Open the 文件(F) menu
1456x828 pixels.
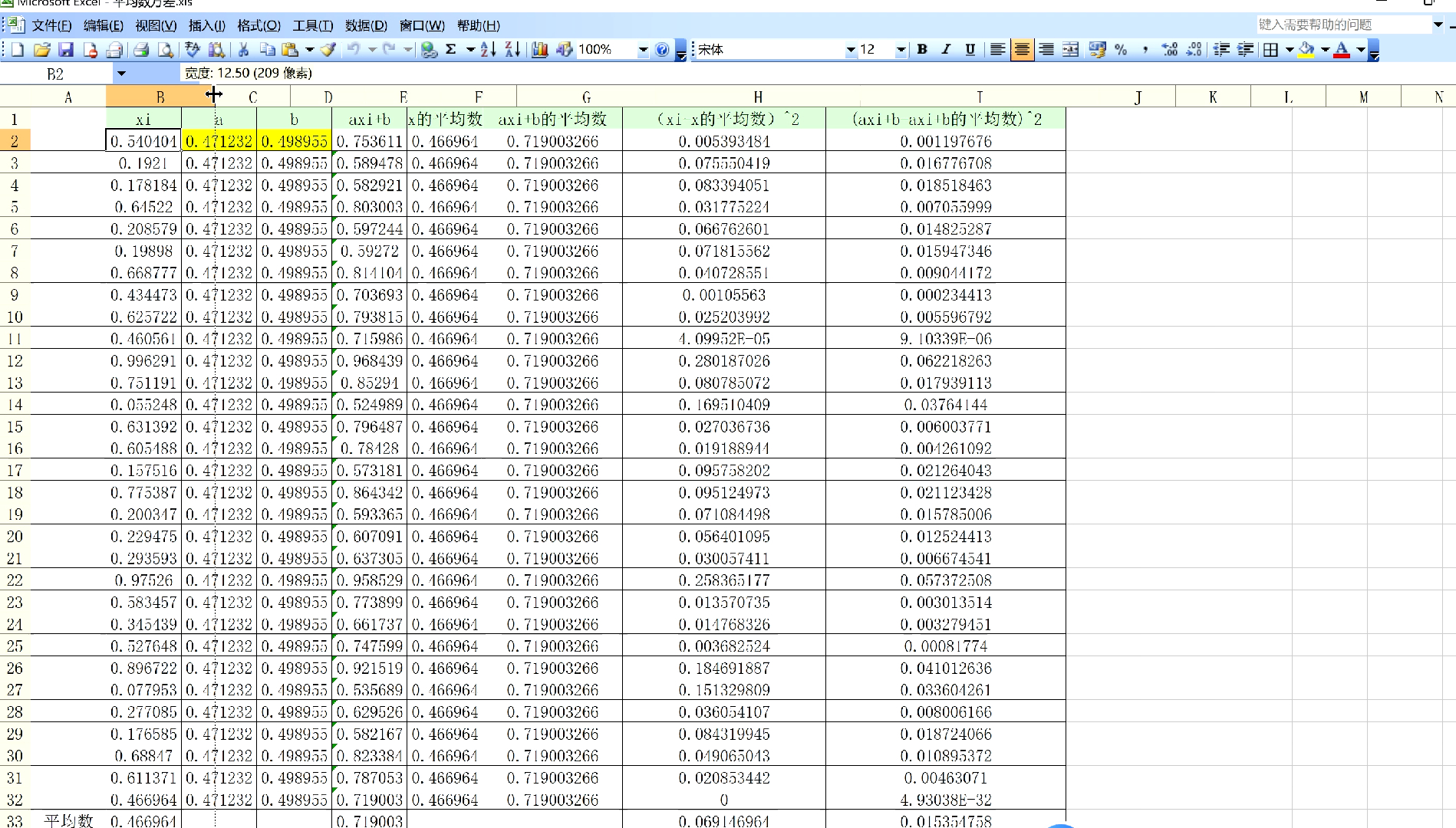point(51,25)
